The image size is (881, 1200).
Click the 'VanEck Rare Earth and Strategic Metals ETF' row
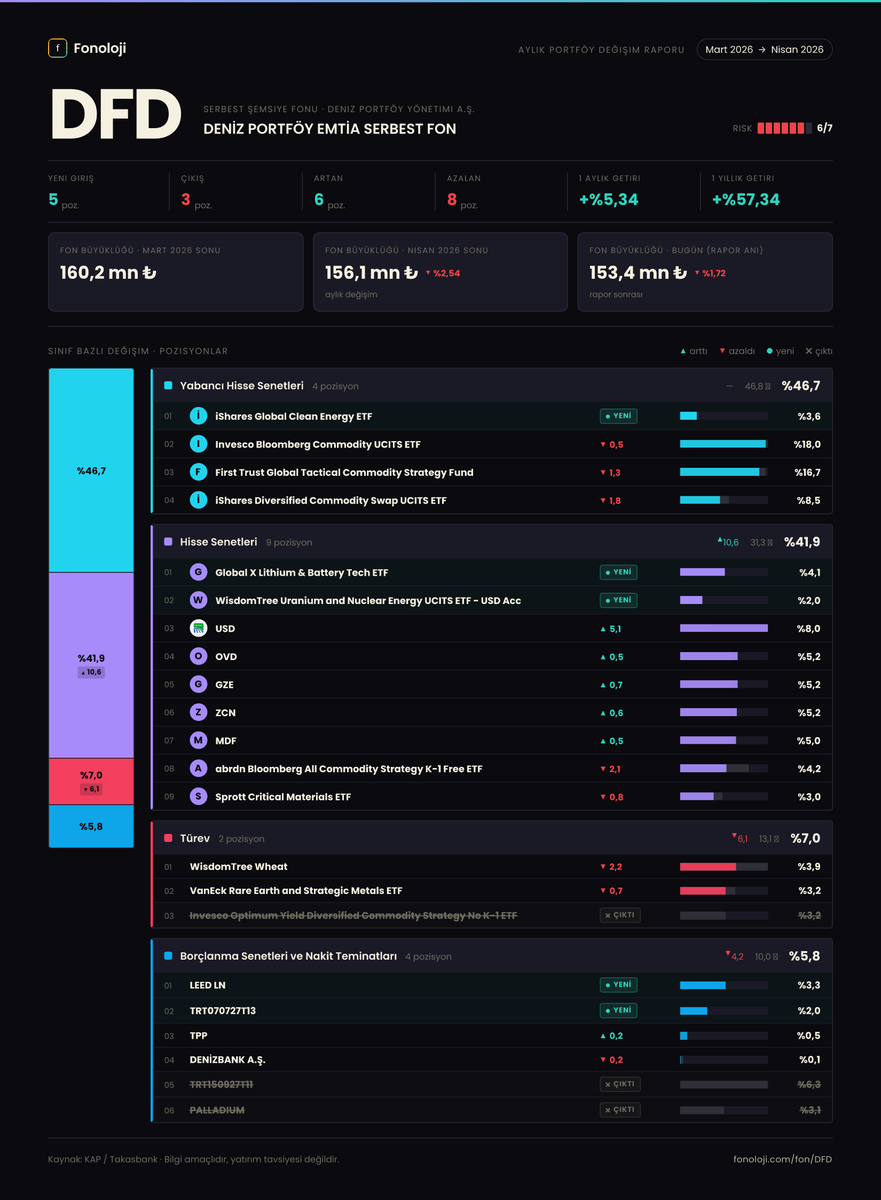click(x=492, y=890)
